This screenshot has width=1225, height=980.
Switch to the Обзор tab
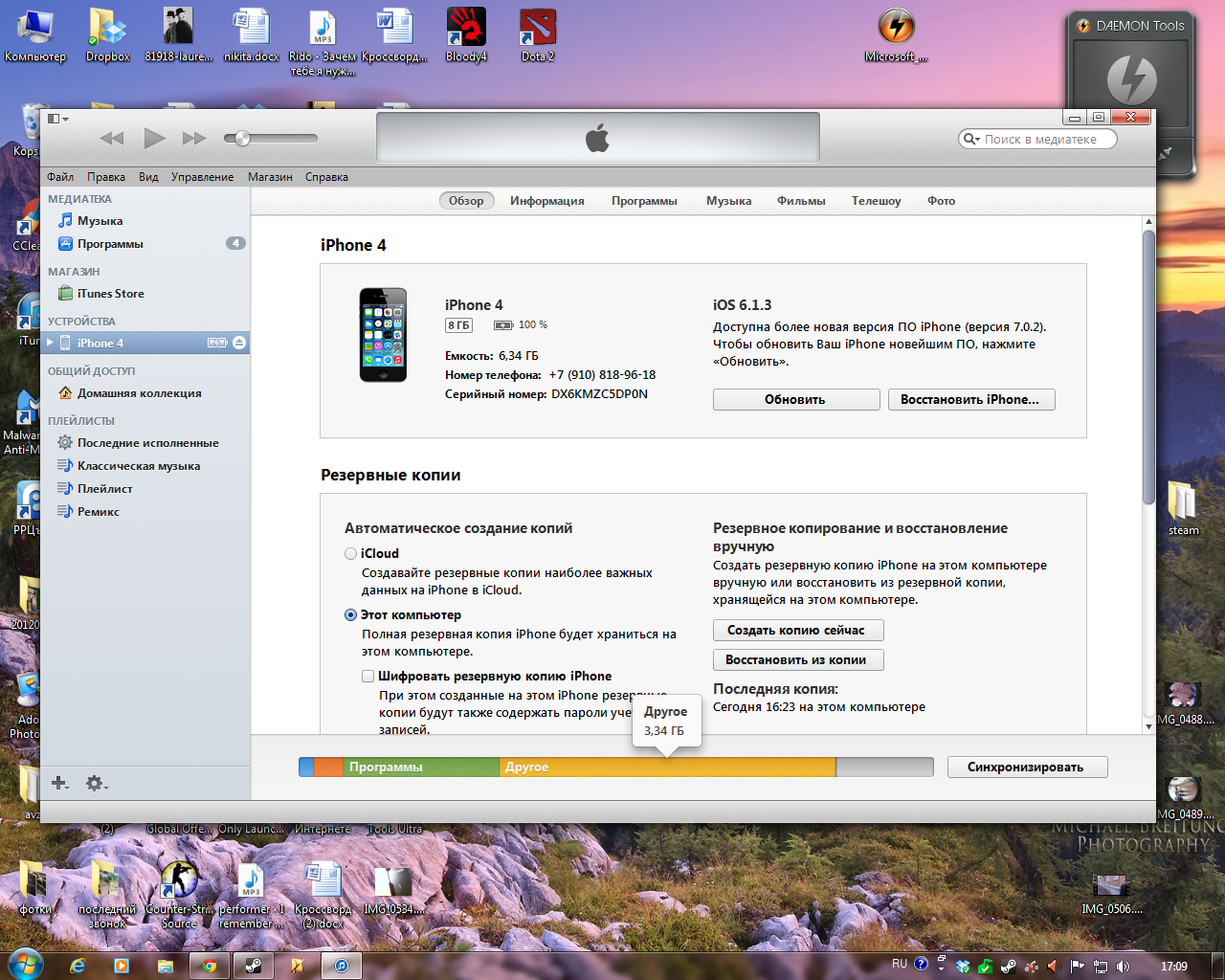tap(467, 200)
